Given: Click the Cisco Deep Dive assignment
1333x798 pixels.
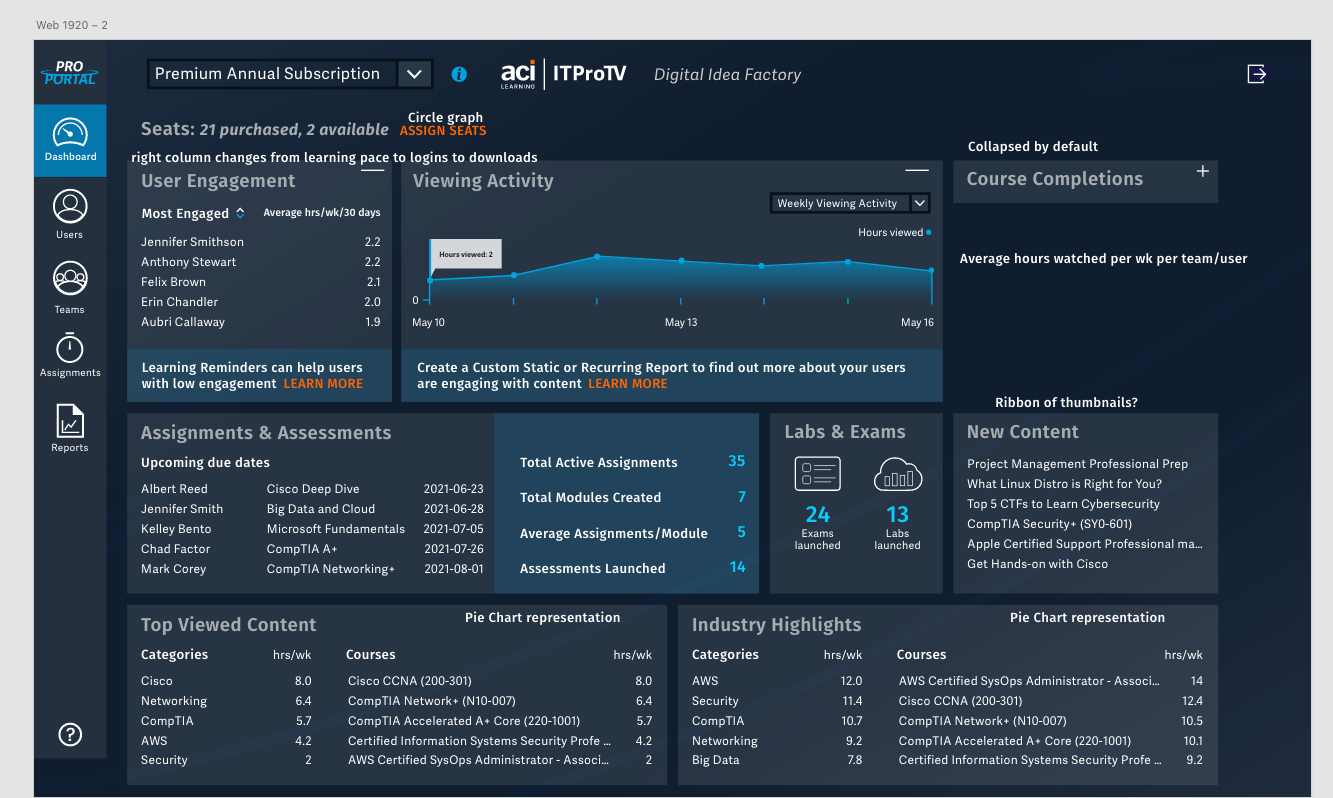Looking at the screenshot, I should pos(313,489).
